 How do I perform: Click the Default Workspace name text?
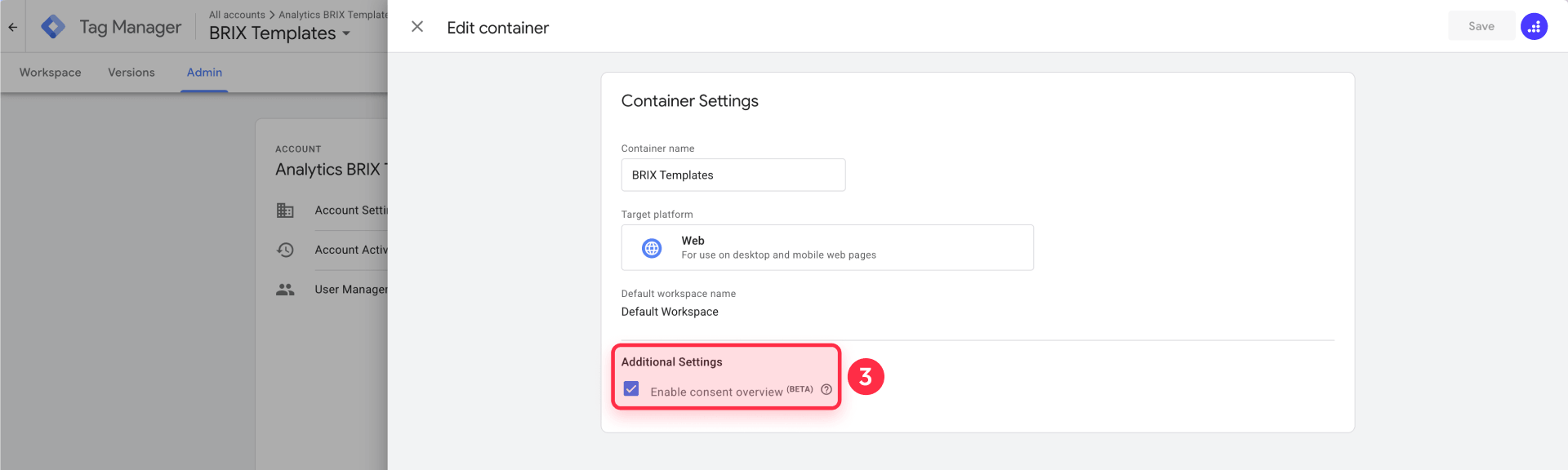(670, 312)
